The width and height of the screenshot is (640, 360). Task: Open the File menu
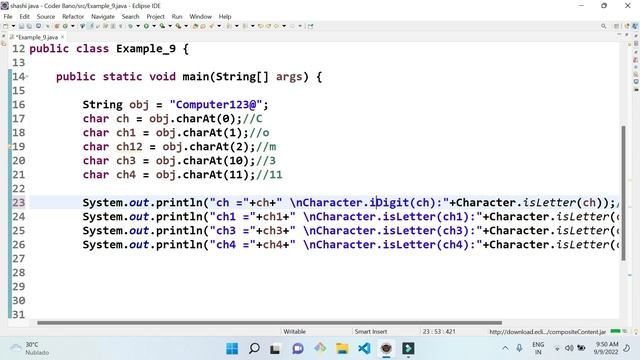point(8,16)
